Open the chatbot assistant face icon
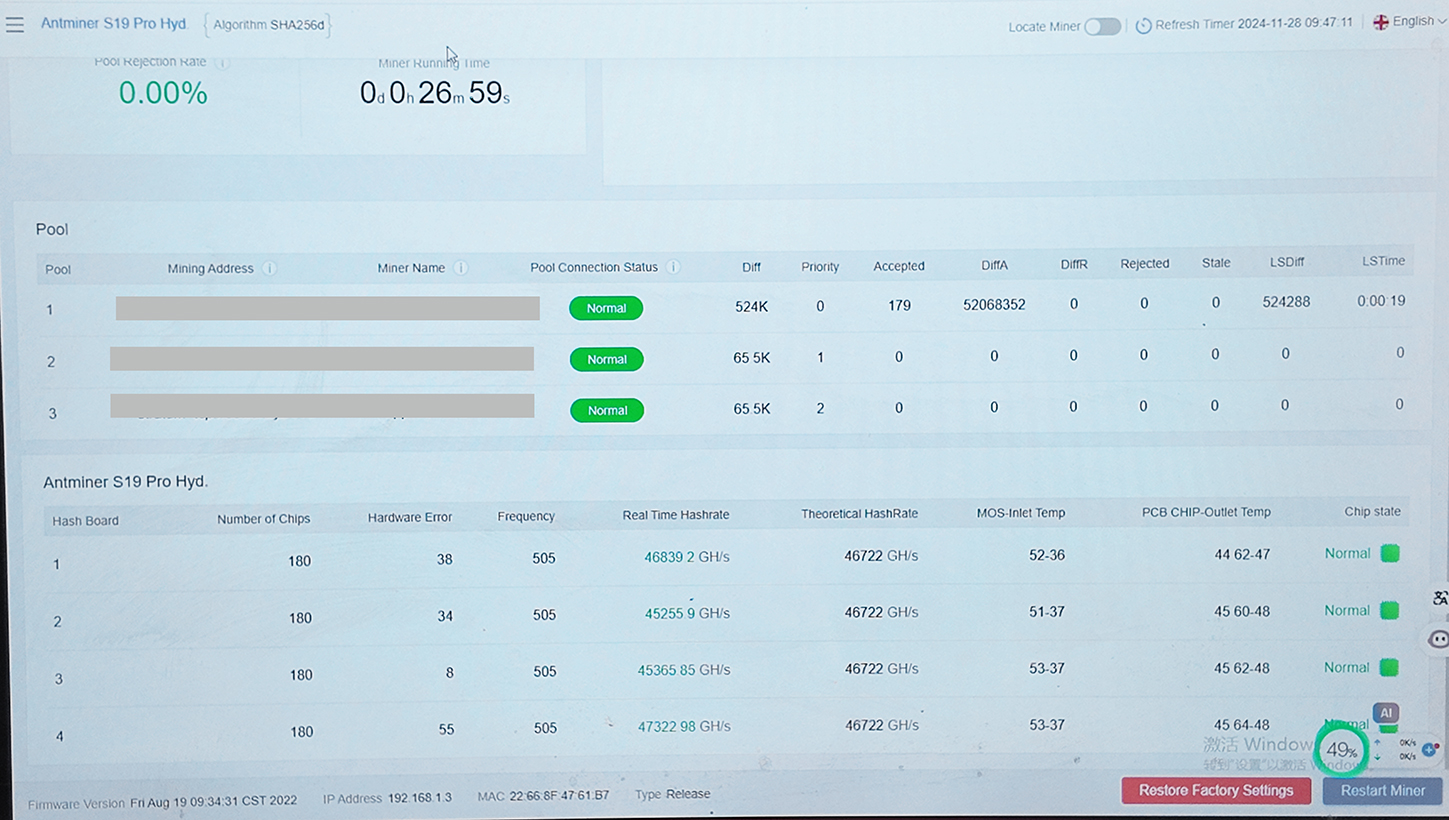Viewport: 1449px width, 820px height. point(1438,639)
